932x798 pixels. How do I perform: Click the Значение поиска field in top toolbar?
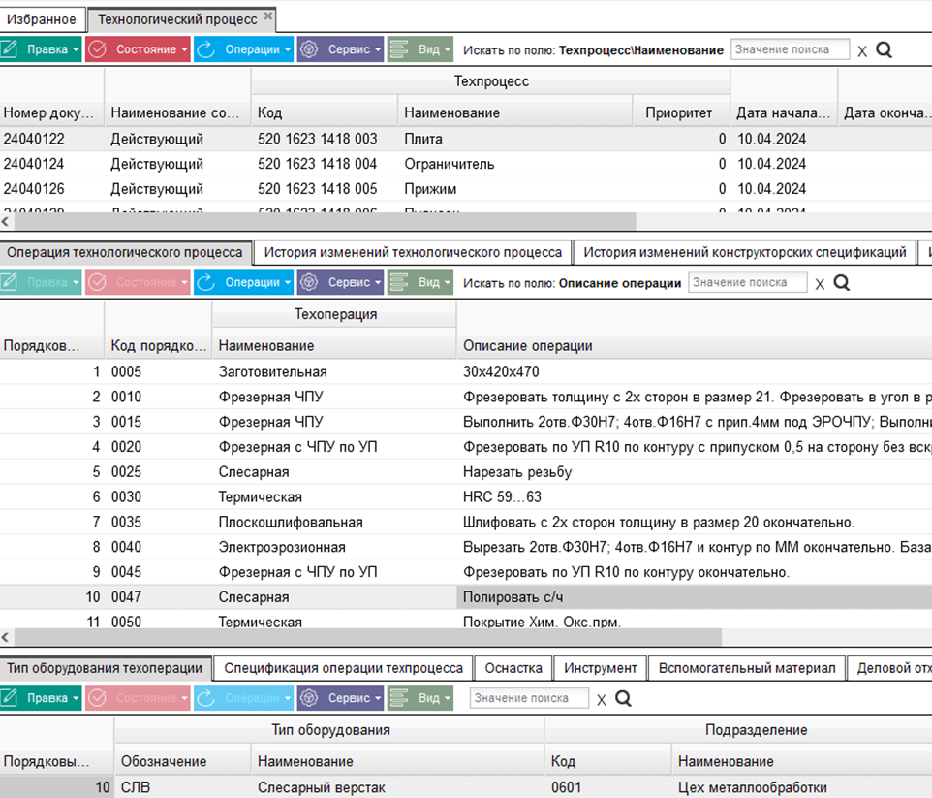pyautogui.click(x=790, y=50)
